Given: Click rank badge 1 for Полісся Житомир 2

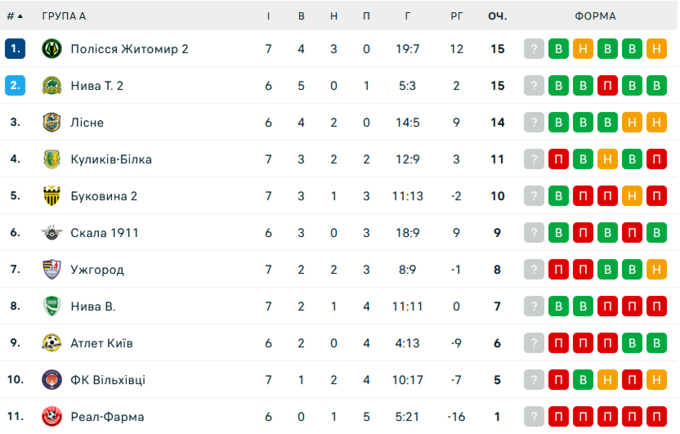Looking at the screenshot, I should [15, 49].
